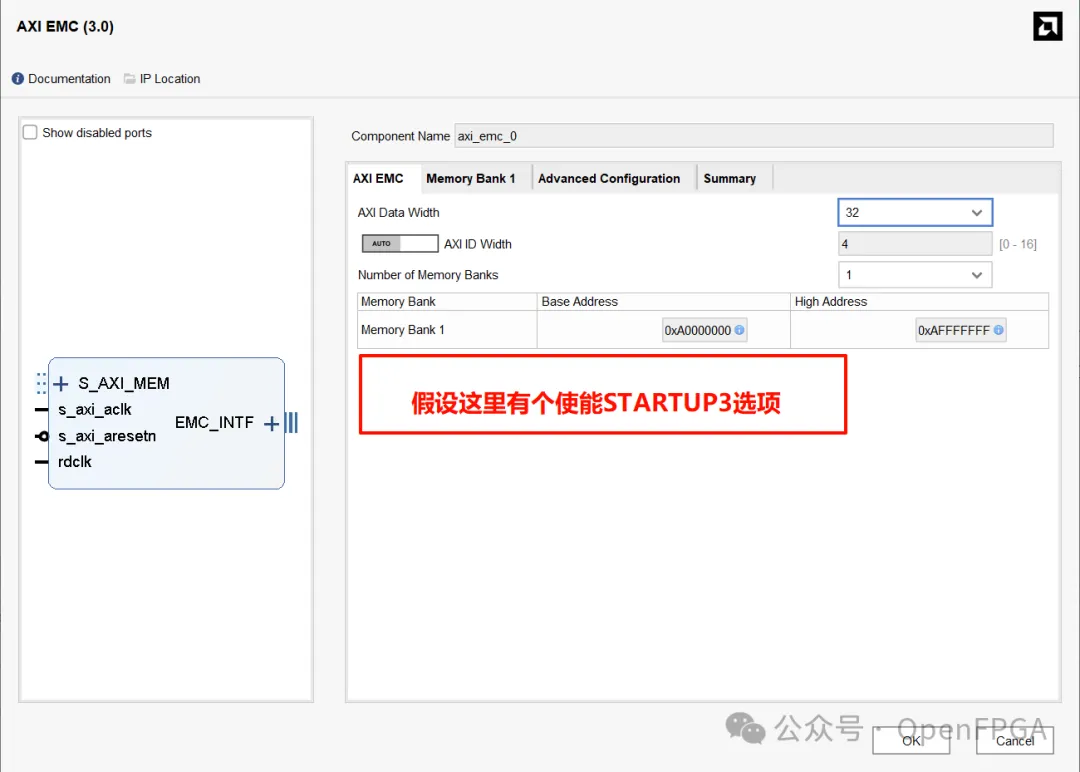The width and height of the screenshot is (1080, 772).
Task: Go to the Summary tab
Action: [729, 179]
